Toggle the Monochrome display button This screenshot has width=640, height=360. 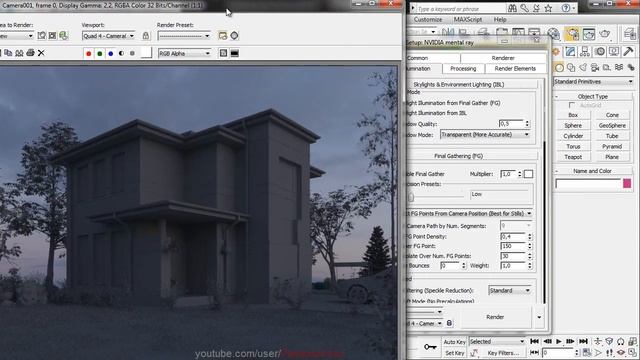click(x=132, y=53)
